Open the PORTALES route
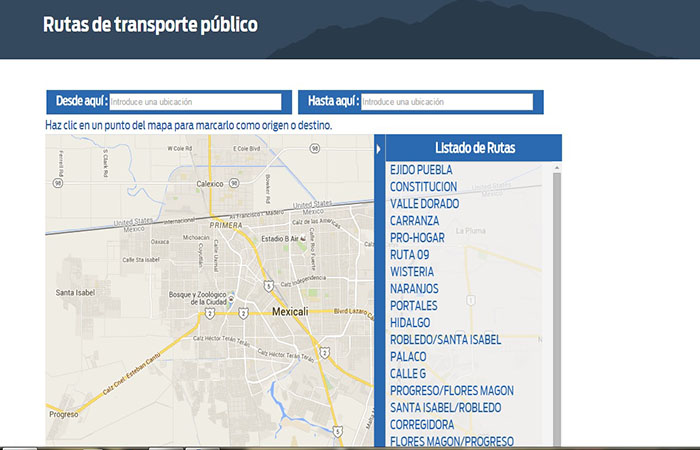 pyautogui.click(x=413, y=306)
